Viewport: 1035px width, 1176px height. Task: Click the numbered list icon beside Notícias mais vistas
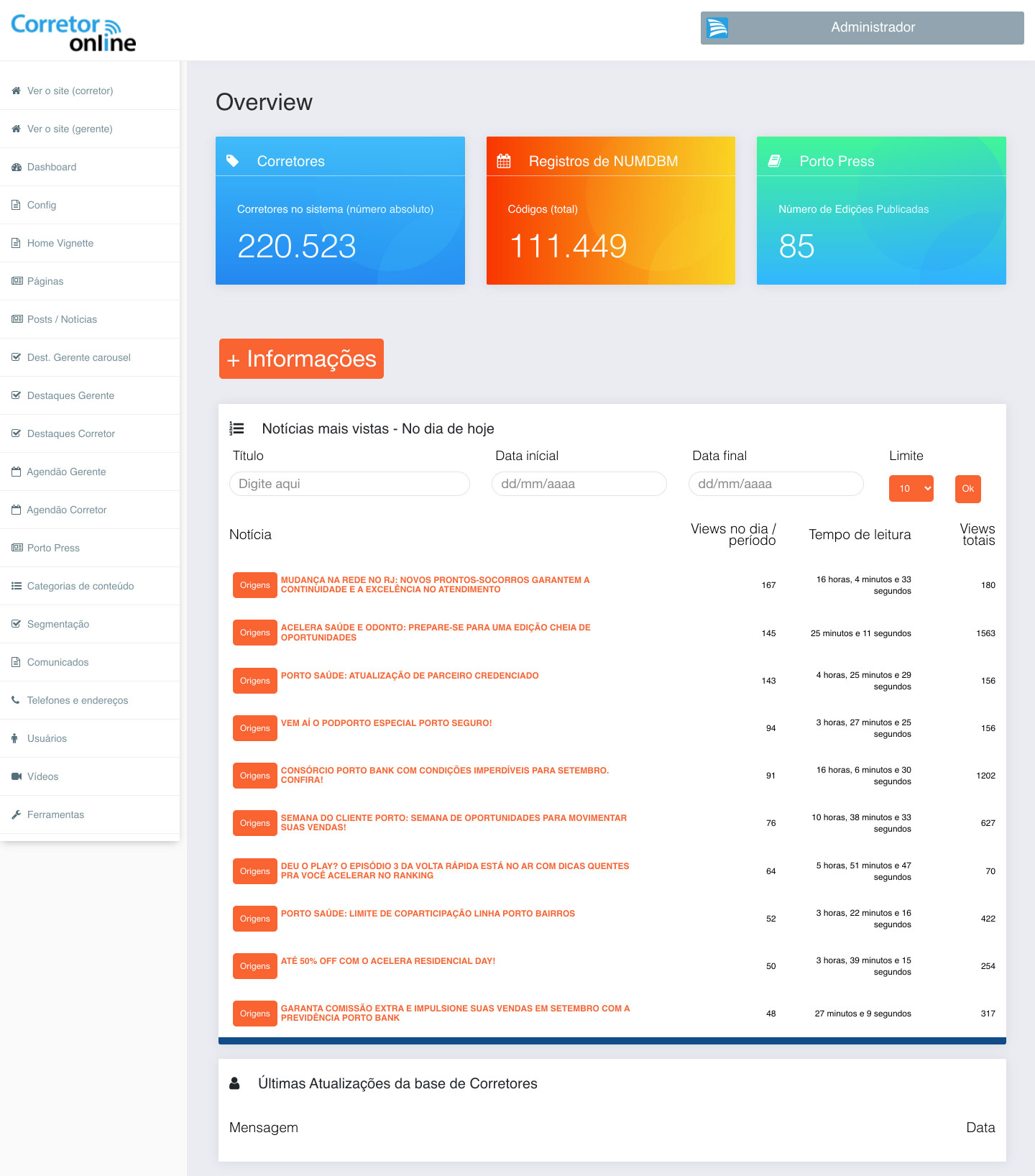(x=236, y=428)
